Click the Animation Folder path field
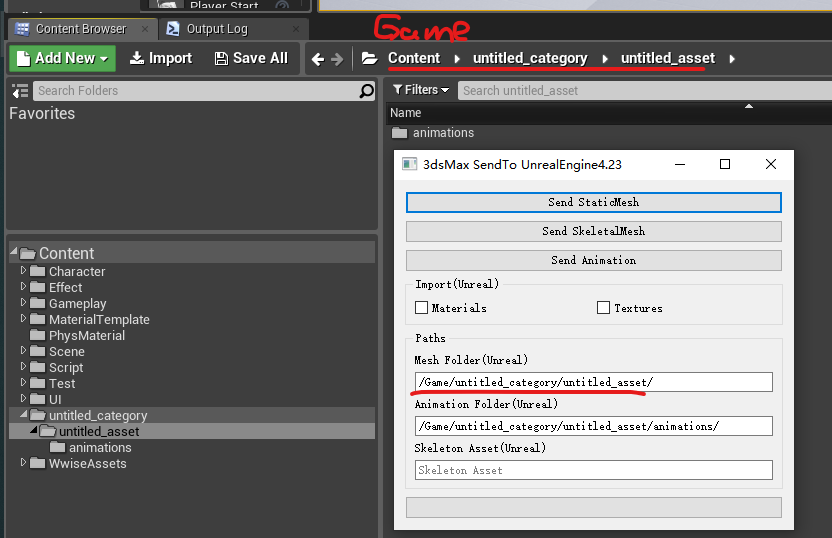 point(594,426)
